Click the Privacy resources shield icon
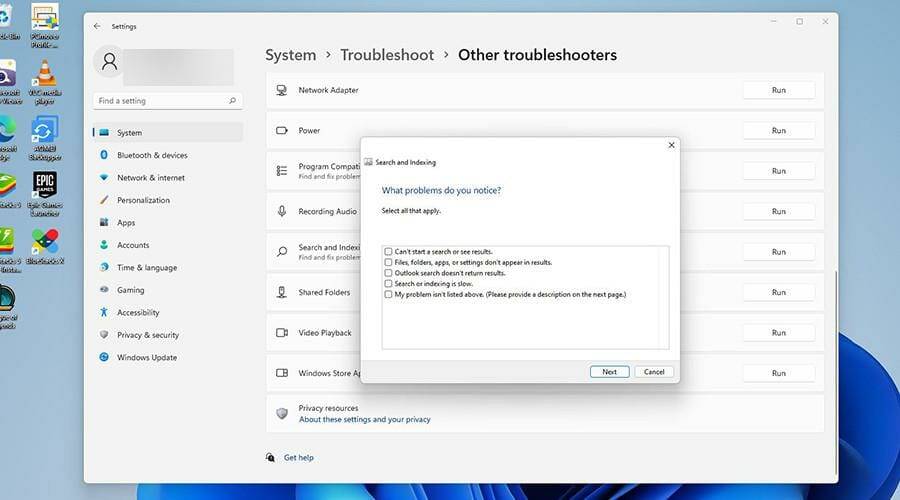Viewport: 900px width, 500px height. pos(282,413)
